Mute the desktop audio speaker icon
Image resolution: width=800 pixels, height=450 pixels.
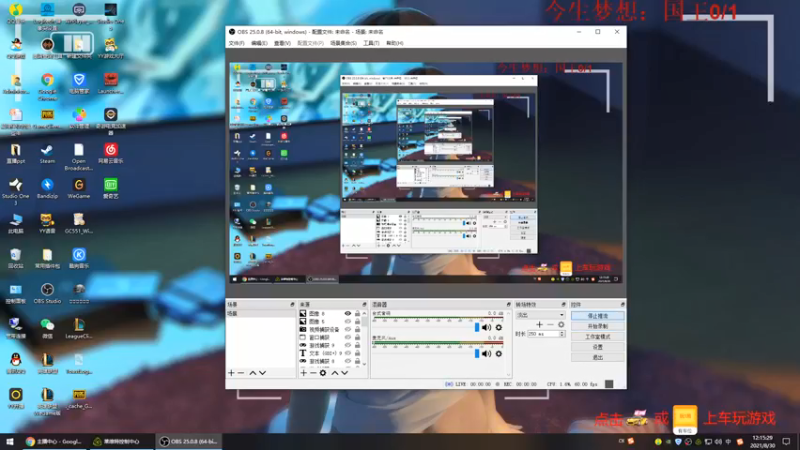pyautogui.click(x=487, y=328)
